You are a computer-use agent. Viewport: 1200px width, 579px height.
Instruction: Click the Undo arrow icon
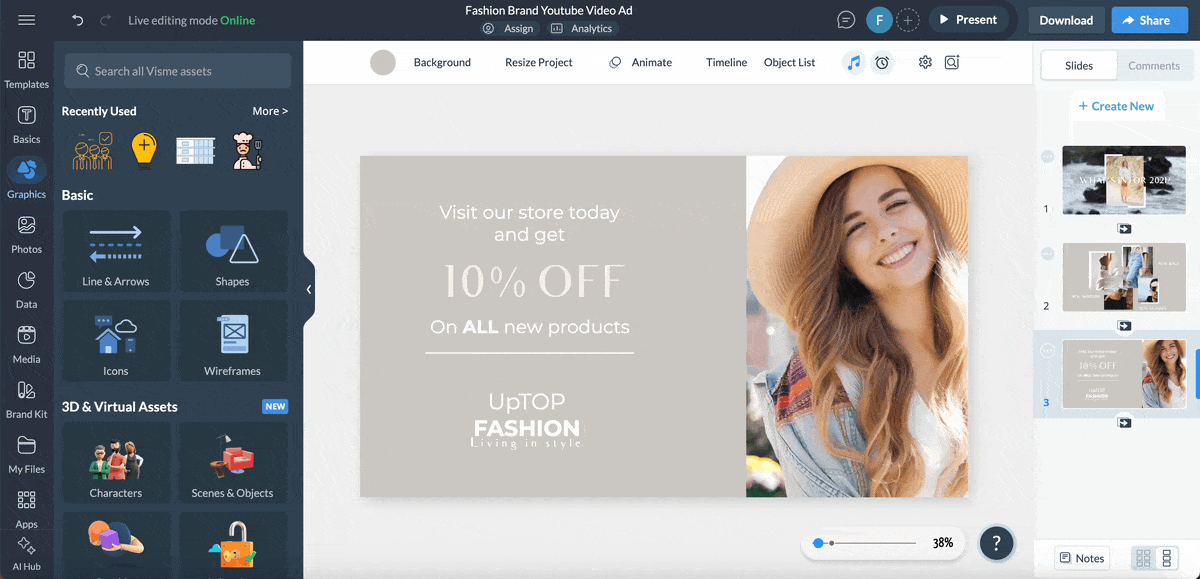coord(78,20)
